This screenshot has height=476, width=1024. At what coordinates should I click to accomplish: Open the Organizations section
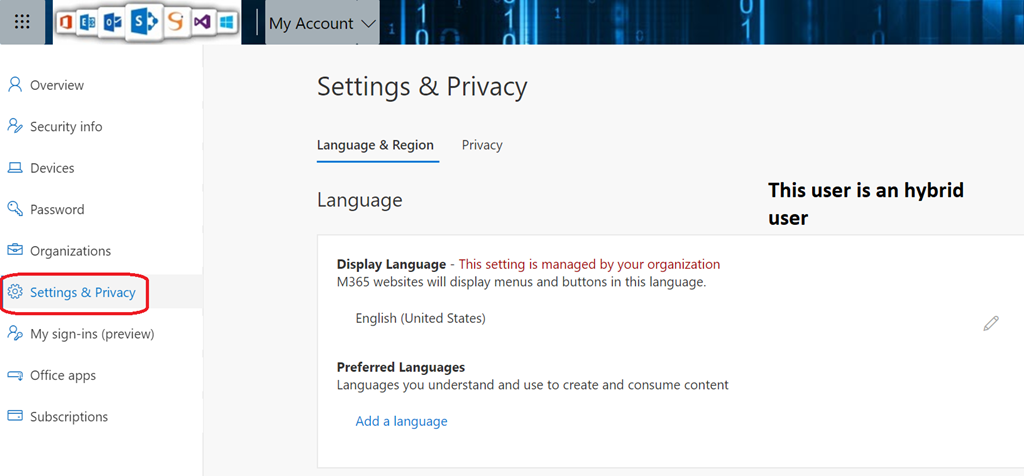70,251
